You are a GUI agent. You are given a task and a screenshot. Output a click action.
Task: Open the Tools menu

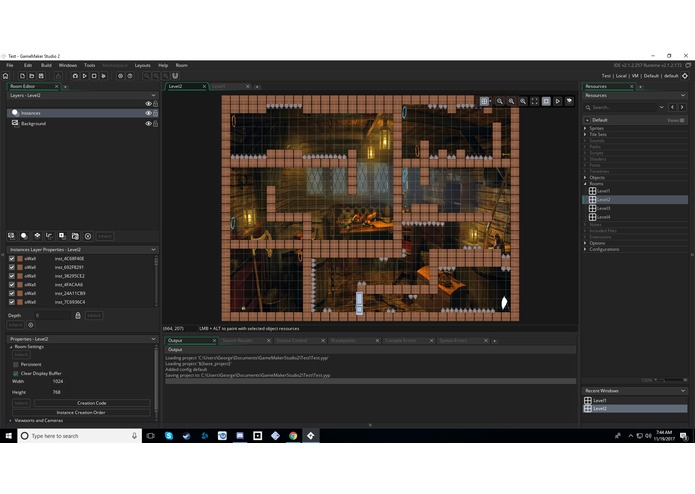click(90, 65)
